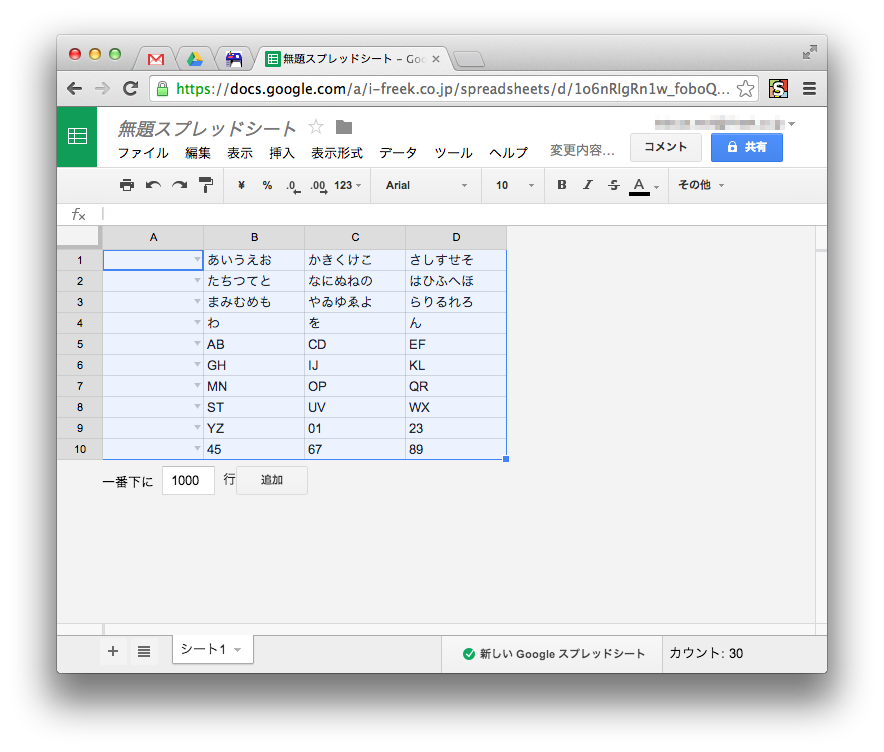Open the text color picker
The height and width of the screenshot is (752, 884).
point(637,185)
